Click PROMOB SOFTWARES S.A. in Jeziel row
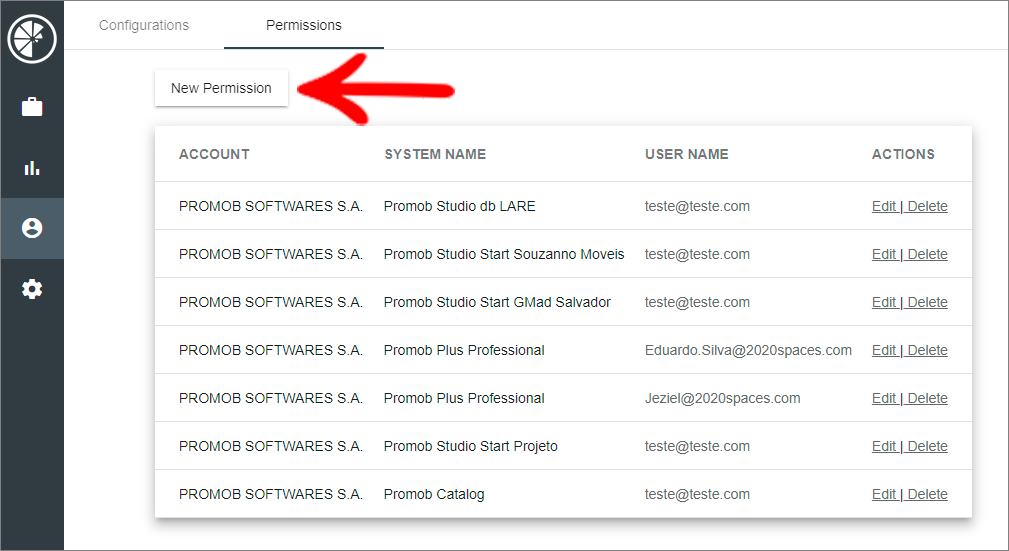The width and height of the screenshot is (1009, 551). pyautogui.click(x=271, y=398)
